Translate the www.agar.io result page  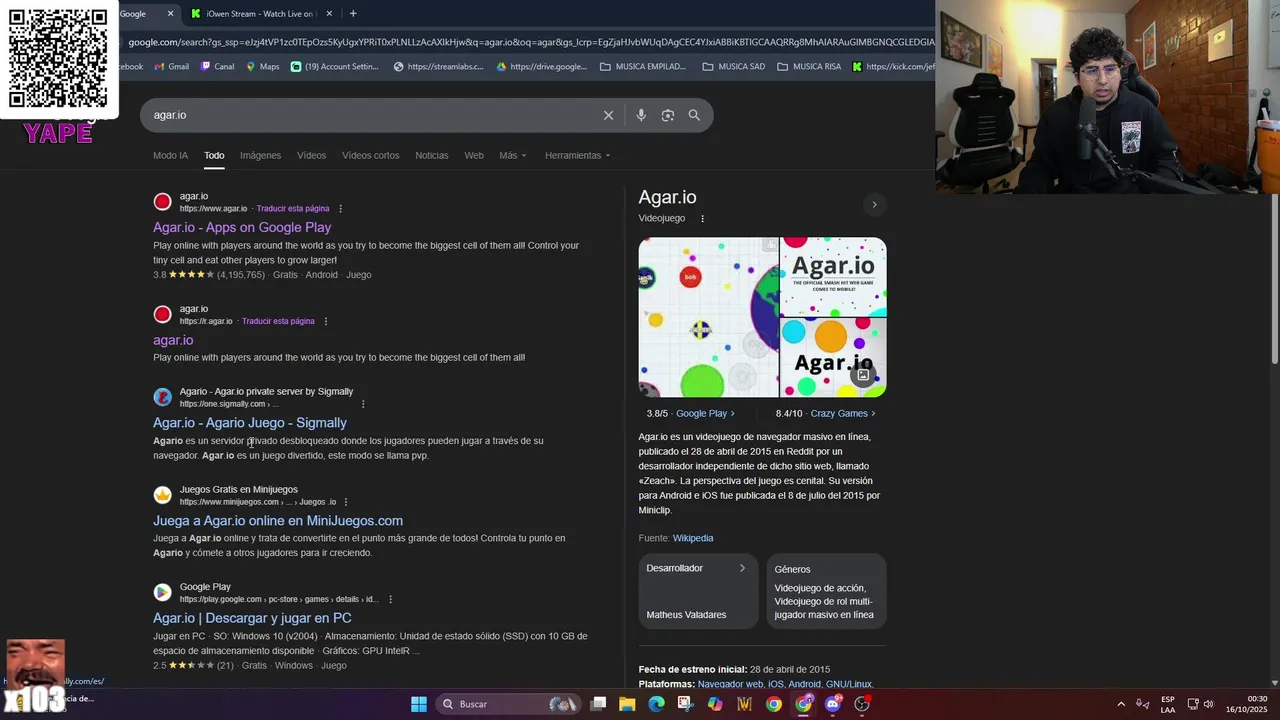[293, 209]
